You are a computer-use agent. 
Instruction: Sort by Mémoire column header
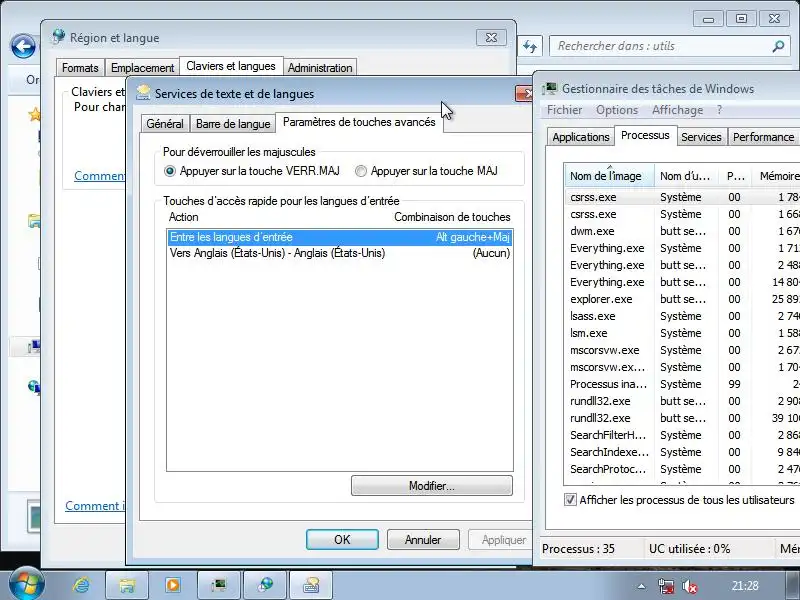click(776, 176)
